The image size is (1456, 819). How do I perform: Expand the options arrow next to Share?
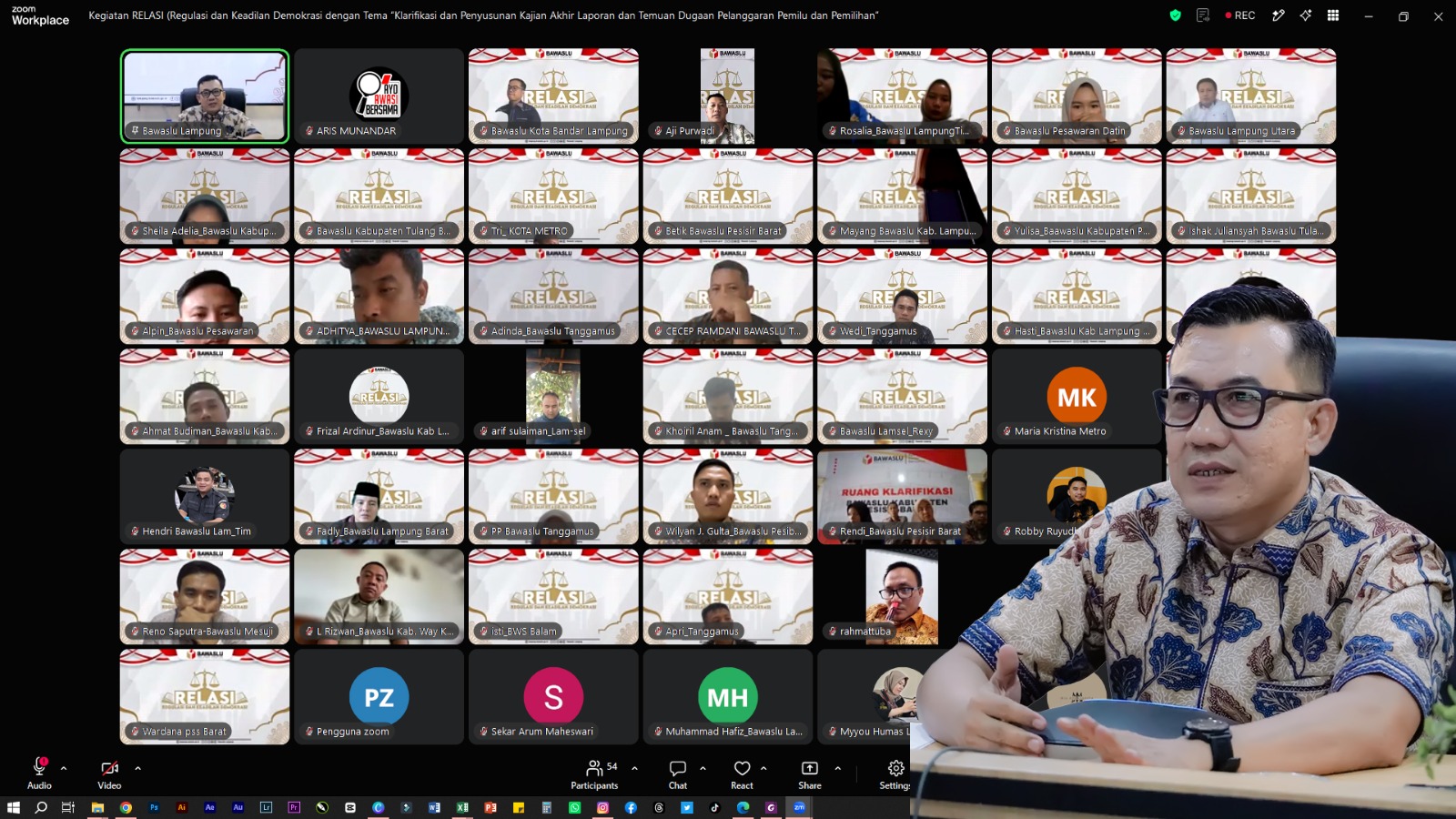[x=837, y=768]
